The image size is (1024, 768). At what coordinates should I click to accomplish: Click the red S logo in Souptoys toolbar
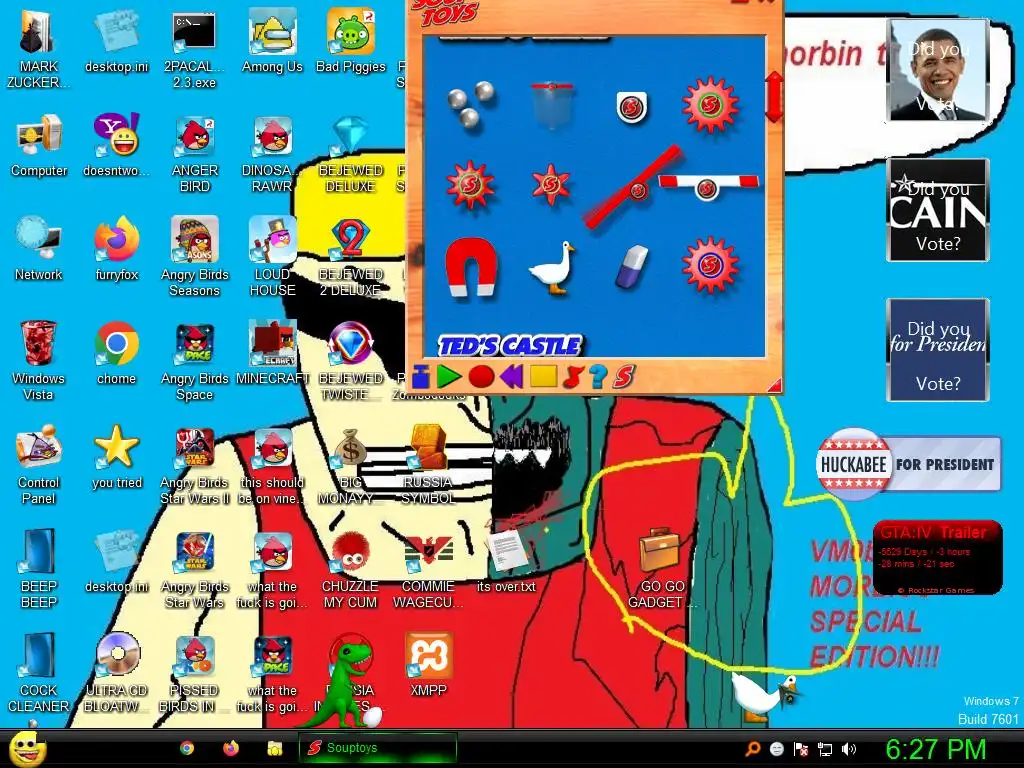point(624,376)
